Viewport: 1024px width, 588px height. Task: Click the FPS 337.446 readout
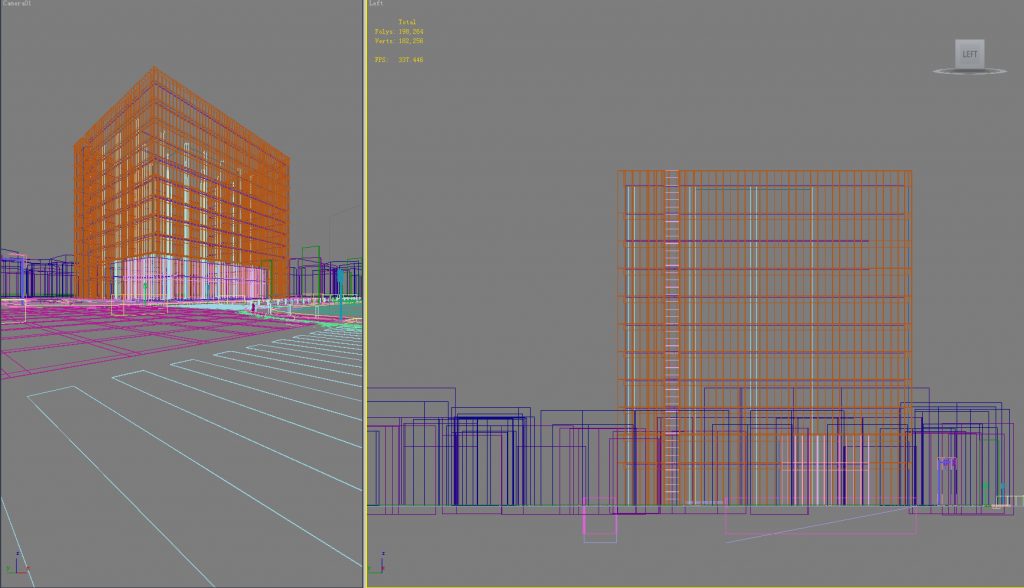click(400, 58)
